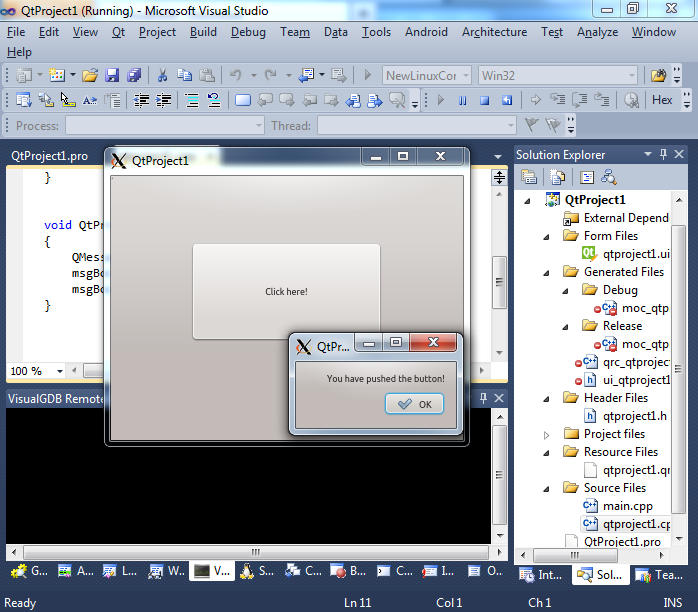Select the V... VisualGDB bottom tab

pyautogui.click(x=211, y=571)
